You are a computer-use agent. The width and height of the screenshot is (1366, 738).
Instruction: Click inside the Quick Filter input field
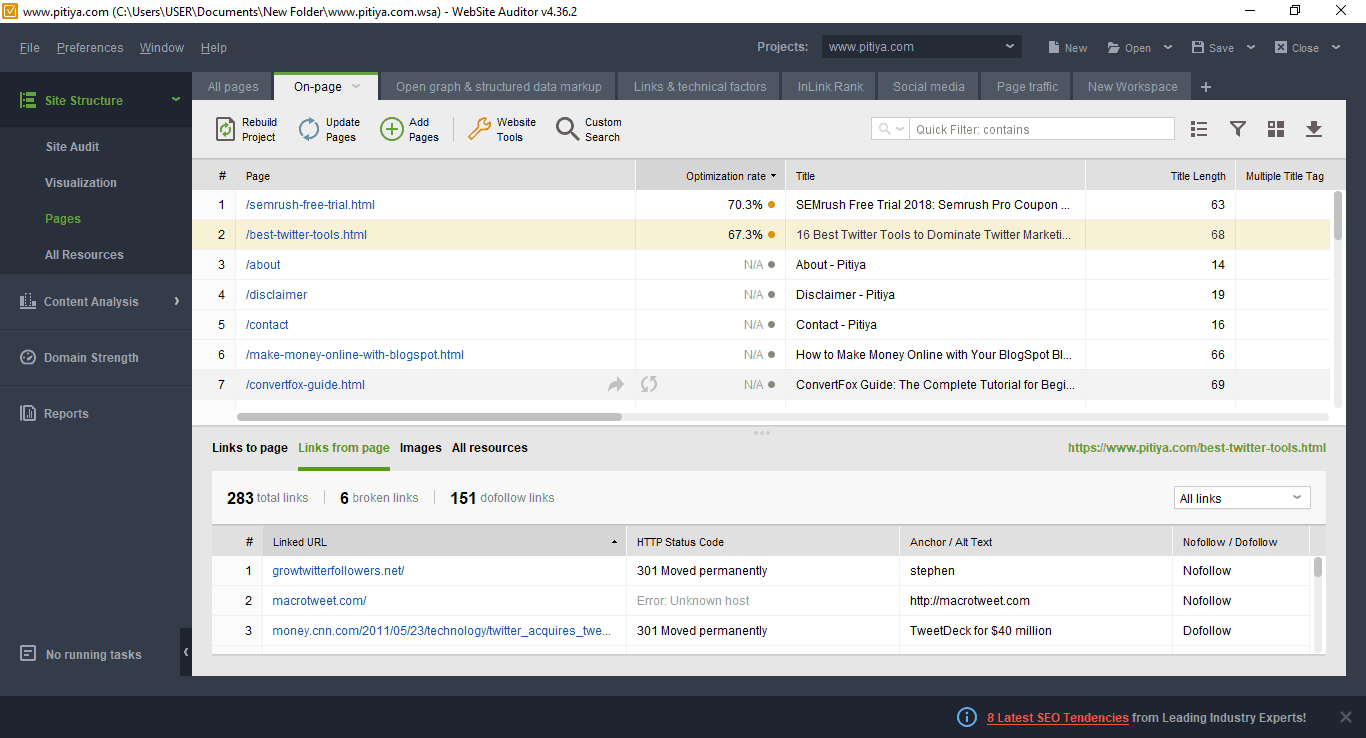(x=1042, y=129)
